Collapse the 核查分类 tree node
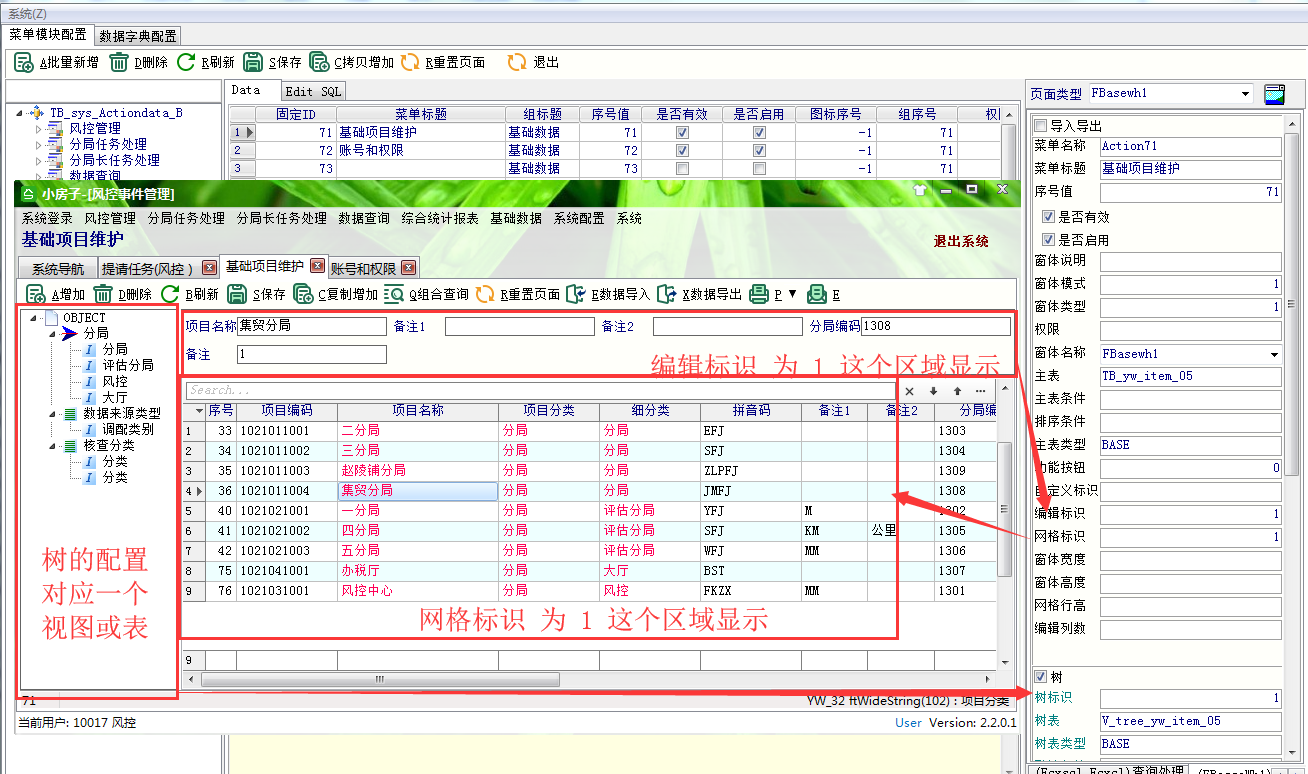 (x=52, y=445)
